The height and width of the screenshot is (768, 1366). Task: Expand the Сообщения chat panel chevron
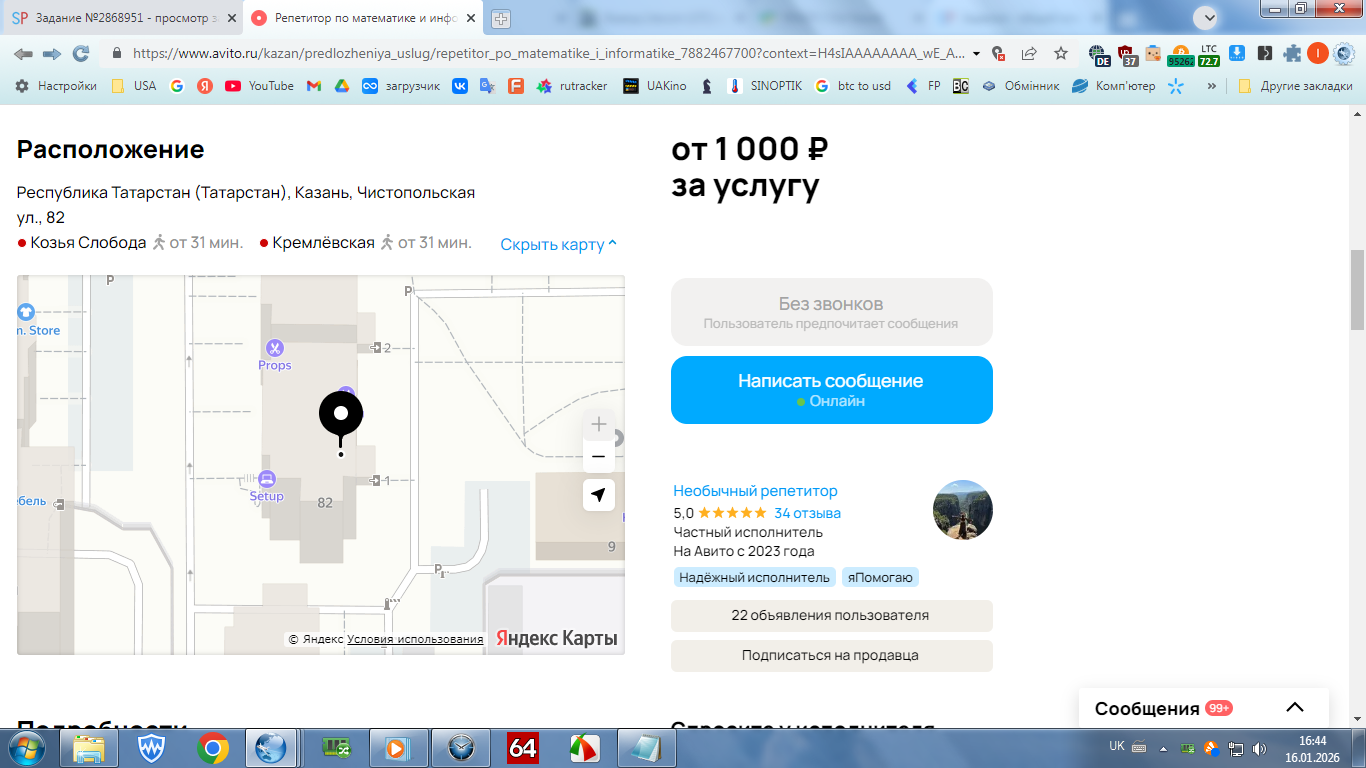(x=1295, y=707)
